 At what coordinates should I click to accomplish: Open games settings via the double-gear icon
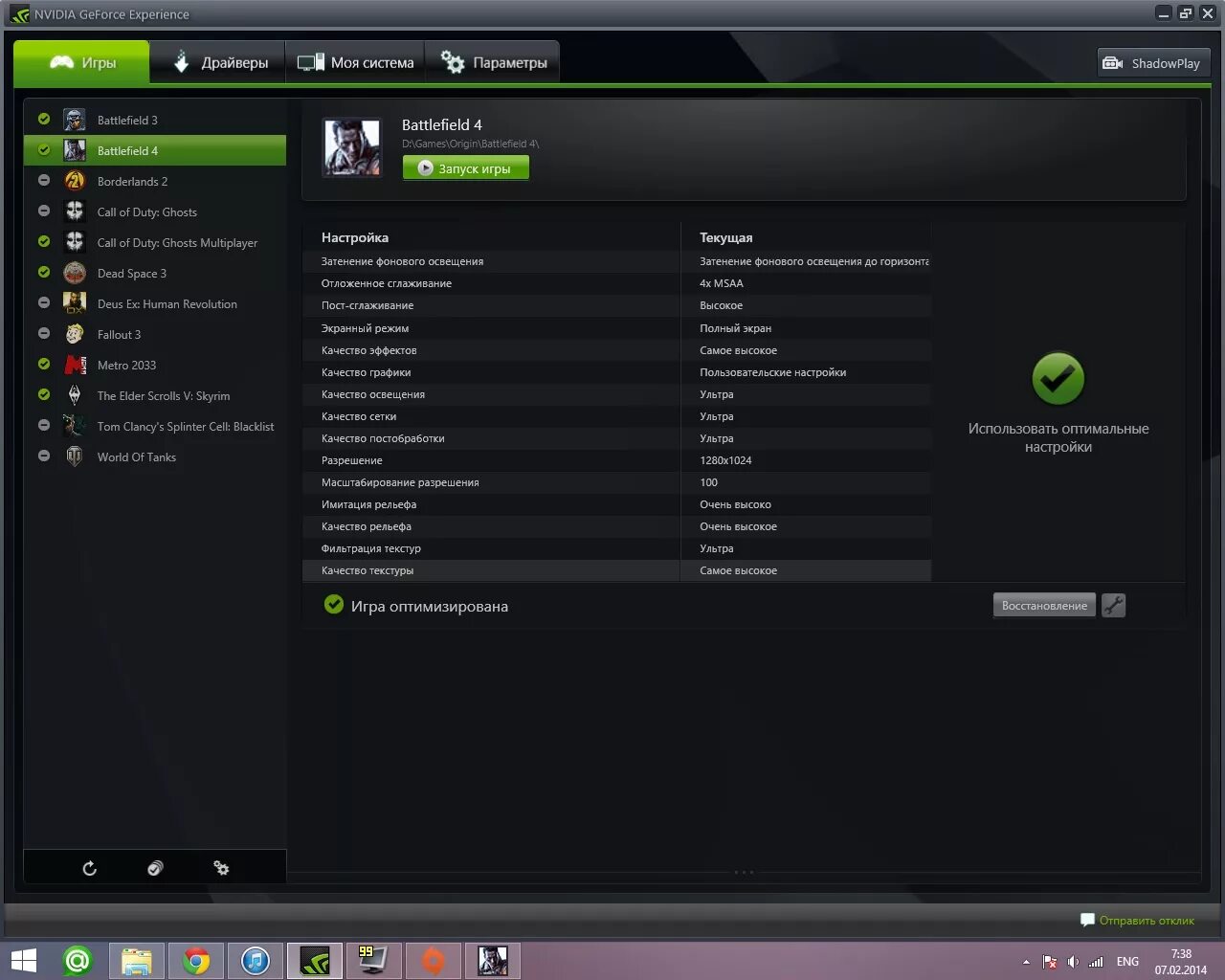pos(221,868)
